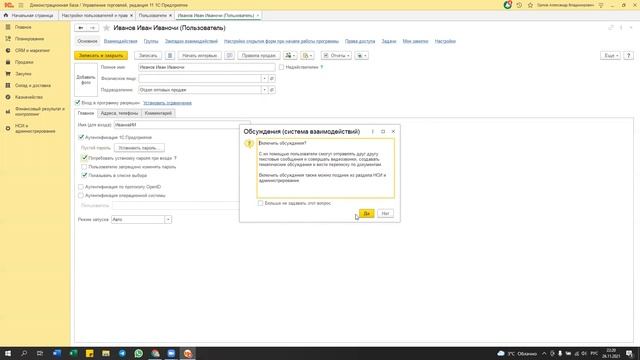Open the dialog's three-dot options menu
Screen dimensions: 640x360
[x=372, y=131]
